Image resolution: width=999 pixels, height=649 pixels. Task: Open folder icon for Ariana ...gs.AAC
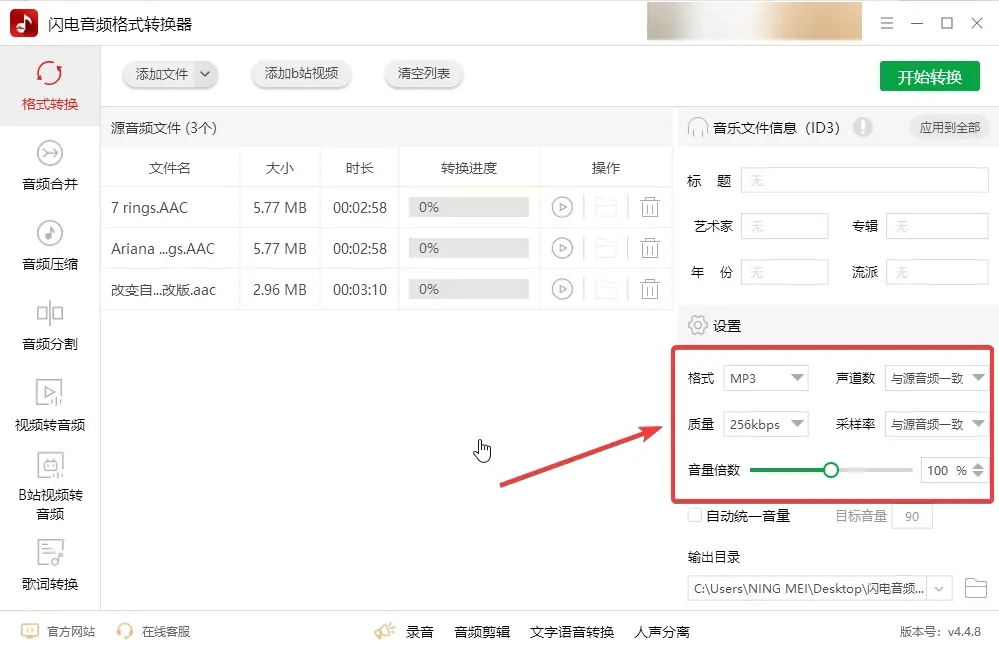(605, 248)
